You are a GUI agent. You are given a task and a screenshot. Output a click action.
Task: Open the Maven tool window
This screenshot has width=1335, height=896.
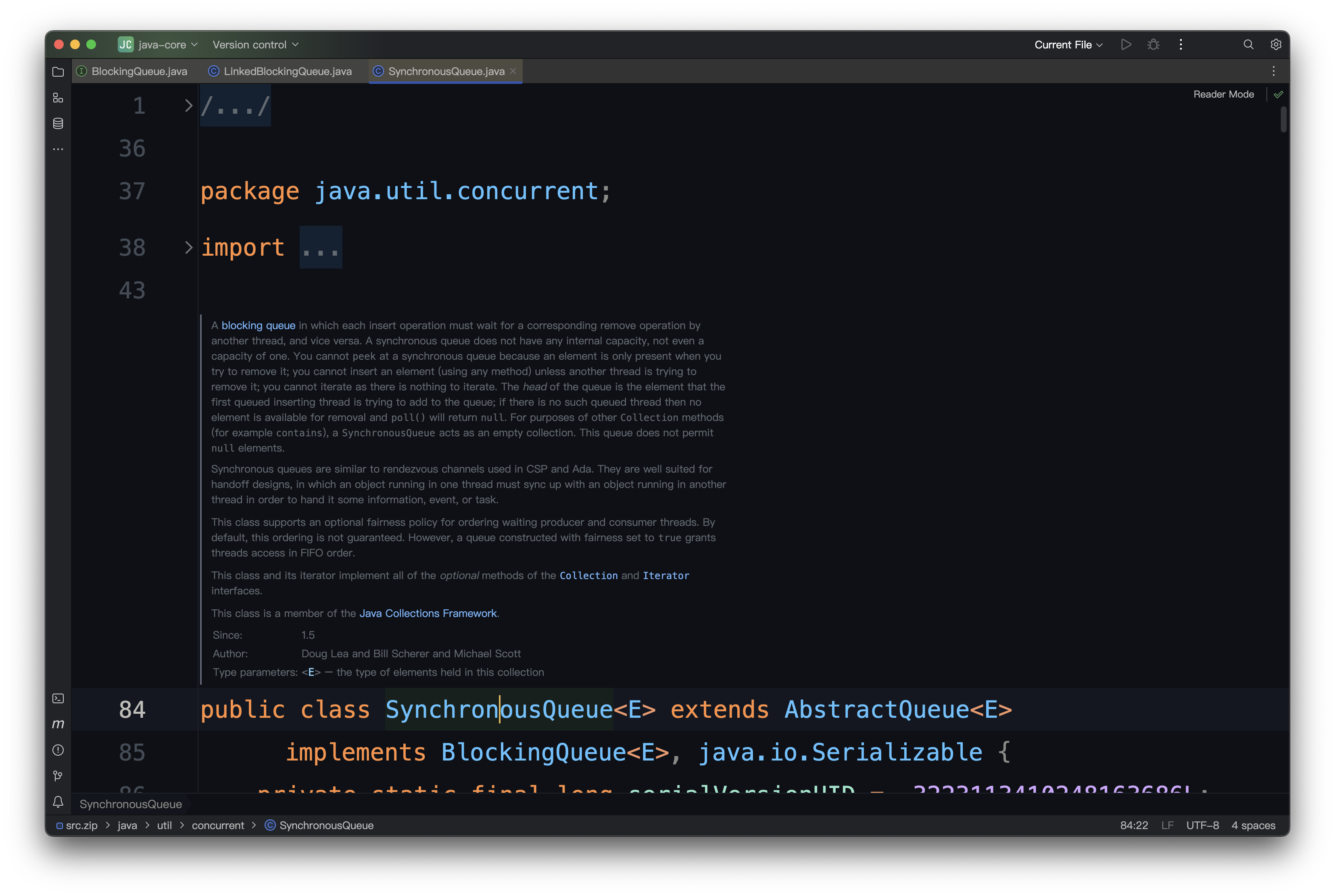point(58,724)
